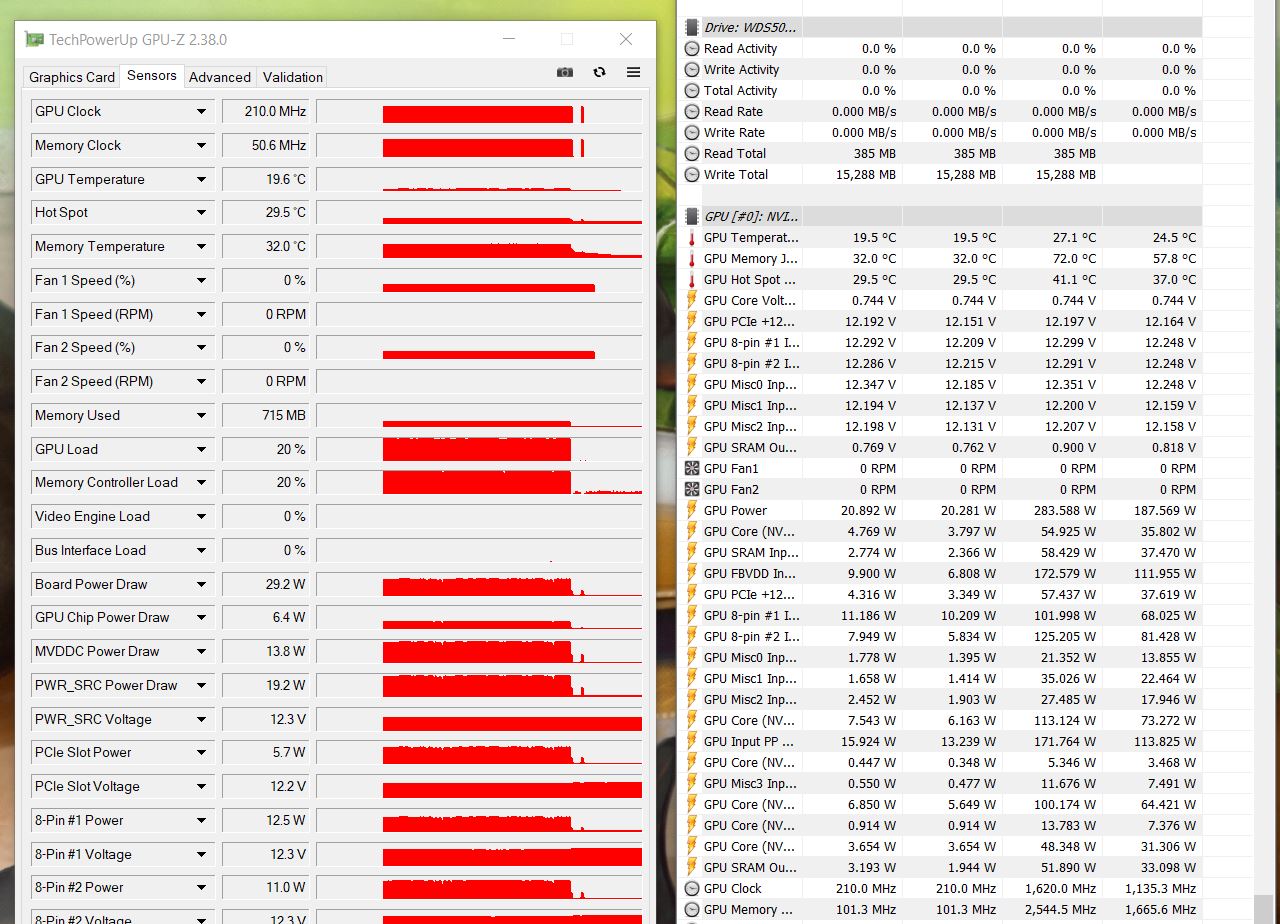This screenshot has width=1280, height=924.
Task: Click the clock icon beside GPU Clock in HWiNFO
Action: pos(692,888)
